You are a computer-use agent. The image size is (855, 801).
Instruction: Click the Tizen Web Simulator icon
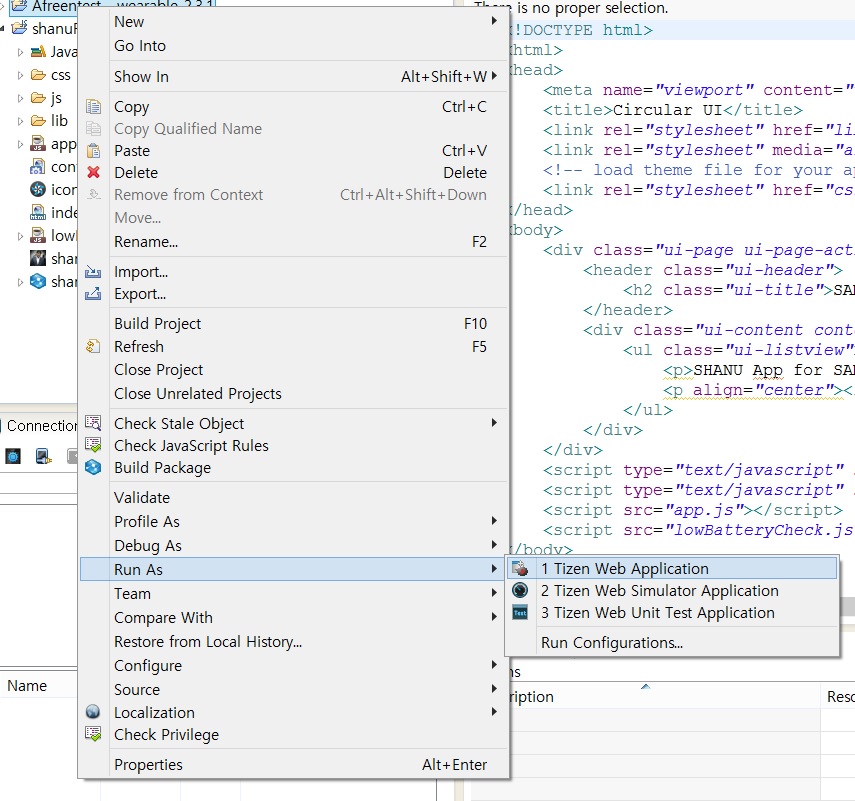tap(520, 590)
